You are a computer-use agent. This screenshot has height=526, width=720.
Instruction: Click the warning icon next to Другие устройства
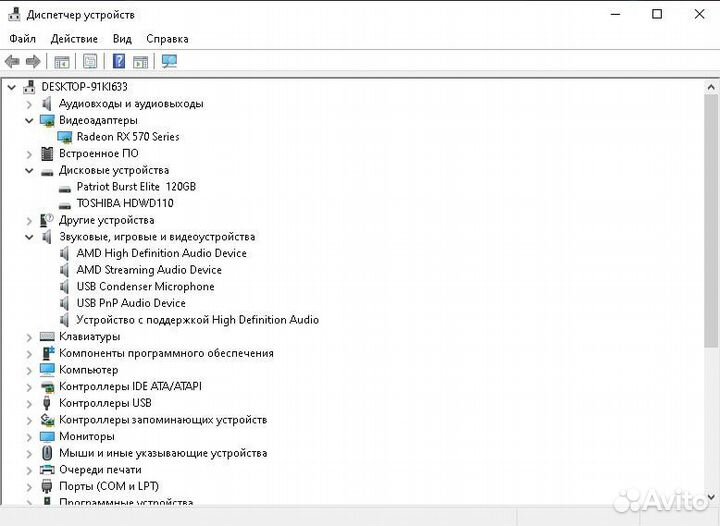[47, 220]
